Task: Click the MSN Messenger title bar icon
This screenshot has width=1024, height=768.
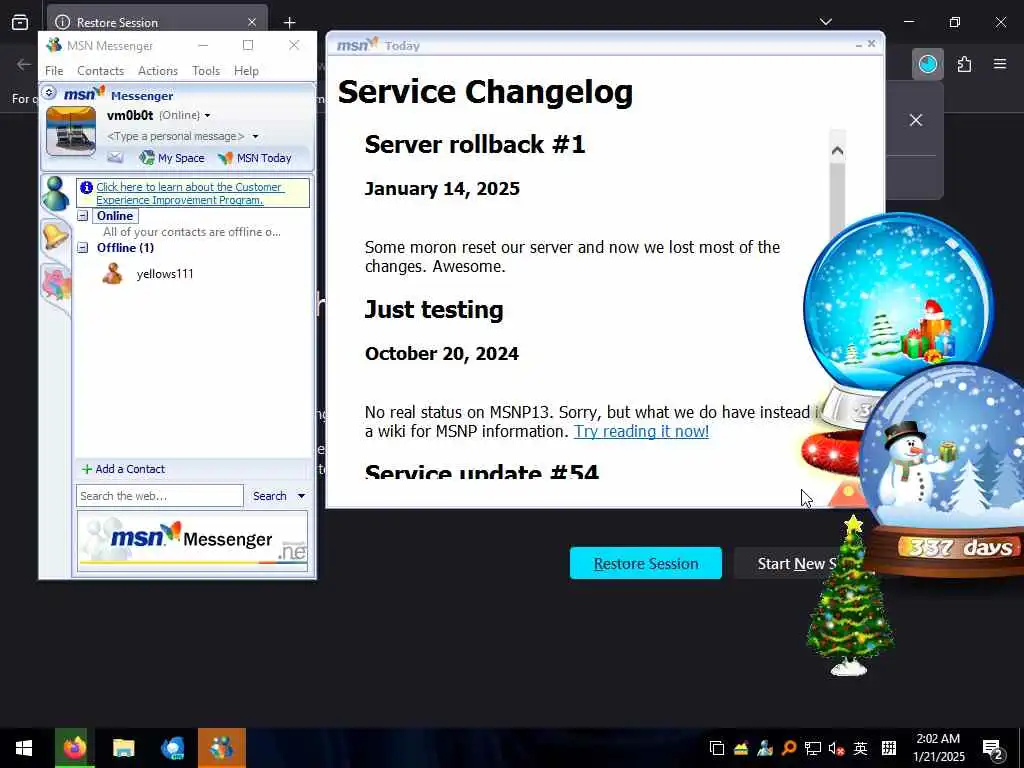Action: [54, 45]
